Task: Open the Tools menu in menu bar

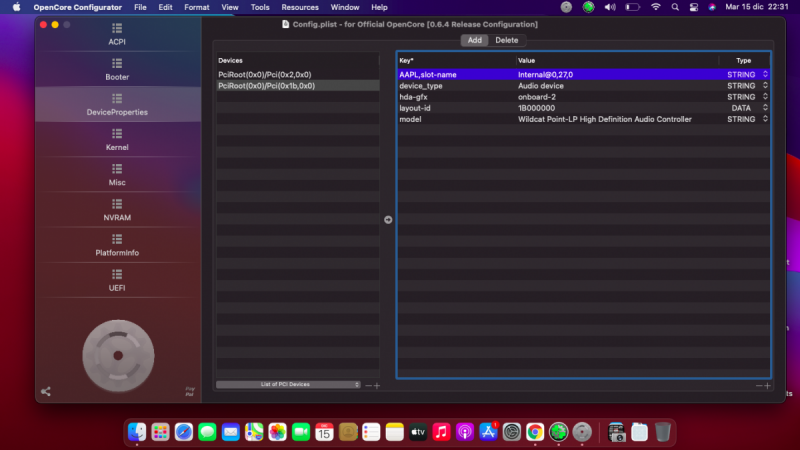Action: (260, 7)
